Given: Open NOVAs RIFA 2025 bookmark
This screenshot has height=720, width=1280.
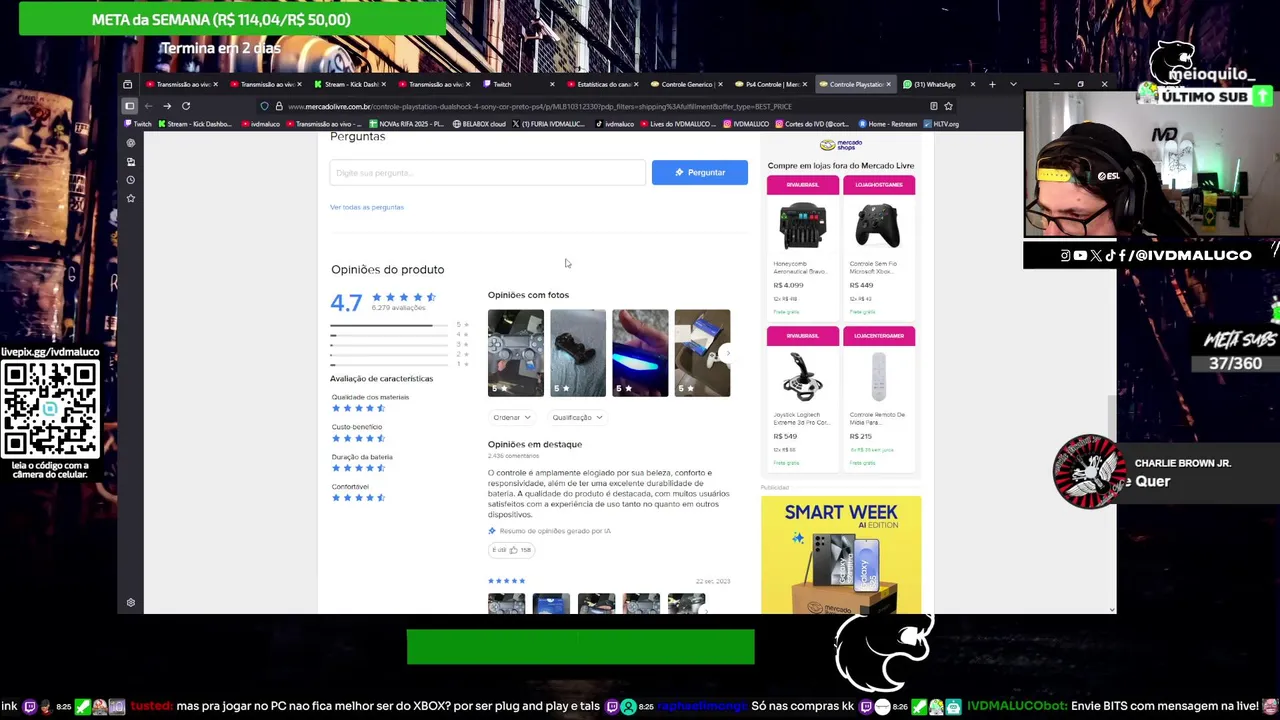Looking at the screenshot, I should tap(406, 124).
